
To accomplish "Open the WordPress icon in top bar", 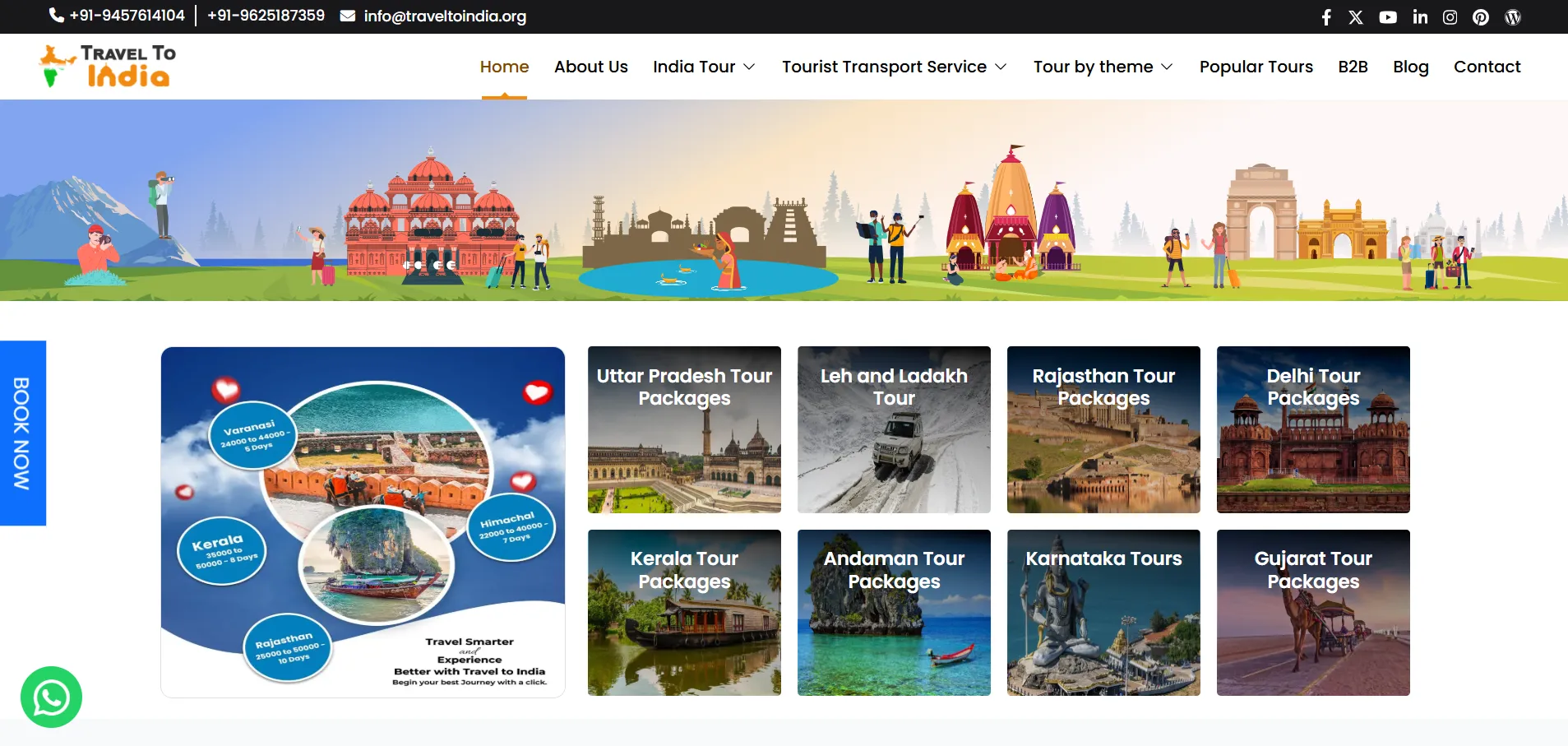I will pyautogui.click(x=1513, y=17).
